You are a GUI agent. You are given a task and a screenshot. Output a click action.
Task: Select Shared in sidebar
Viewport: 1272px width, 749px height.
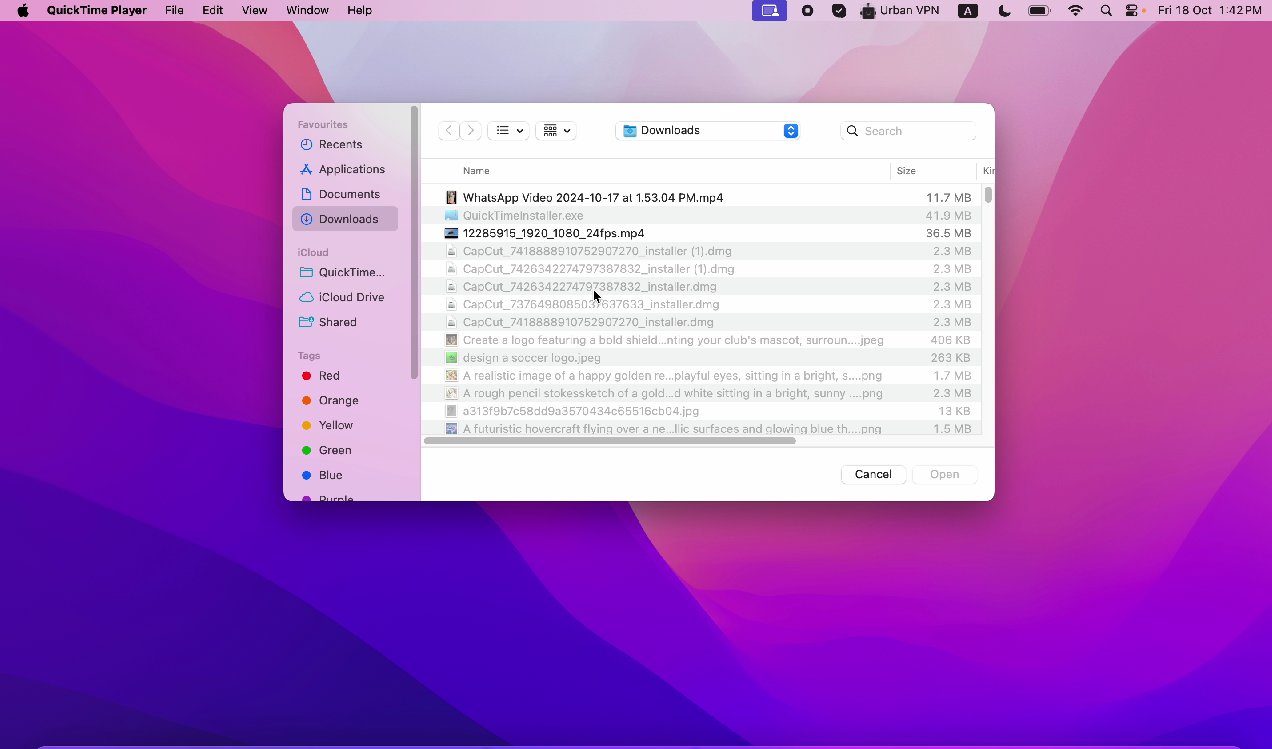(345, 322)
